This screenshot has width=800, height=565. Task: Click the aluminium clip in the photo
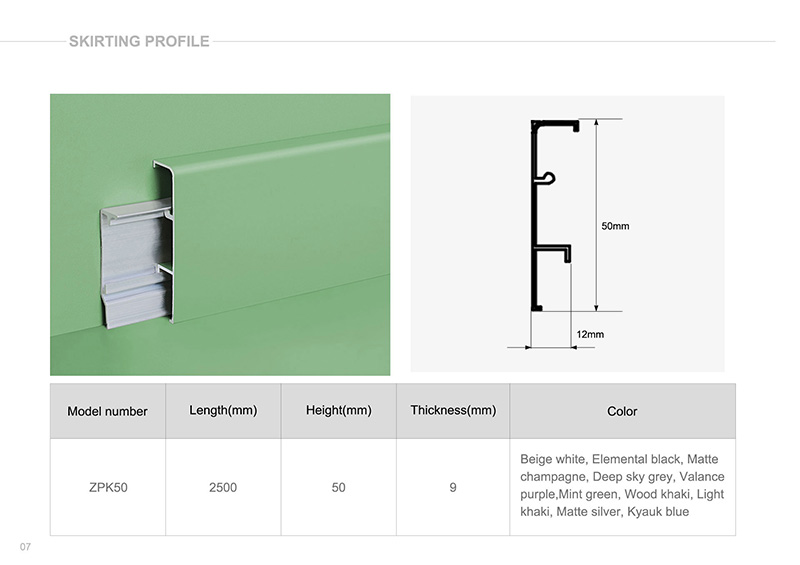coord(138,265)
